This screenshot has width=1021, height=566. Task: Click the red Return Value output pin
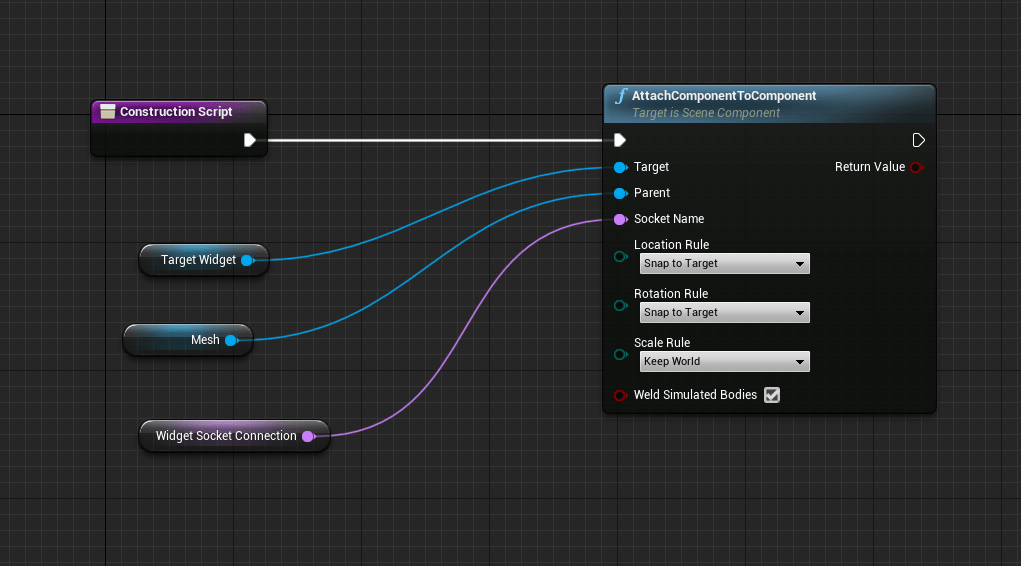point(916,167)
